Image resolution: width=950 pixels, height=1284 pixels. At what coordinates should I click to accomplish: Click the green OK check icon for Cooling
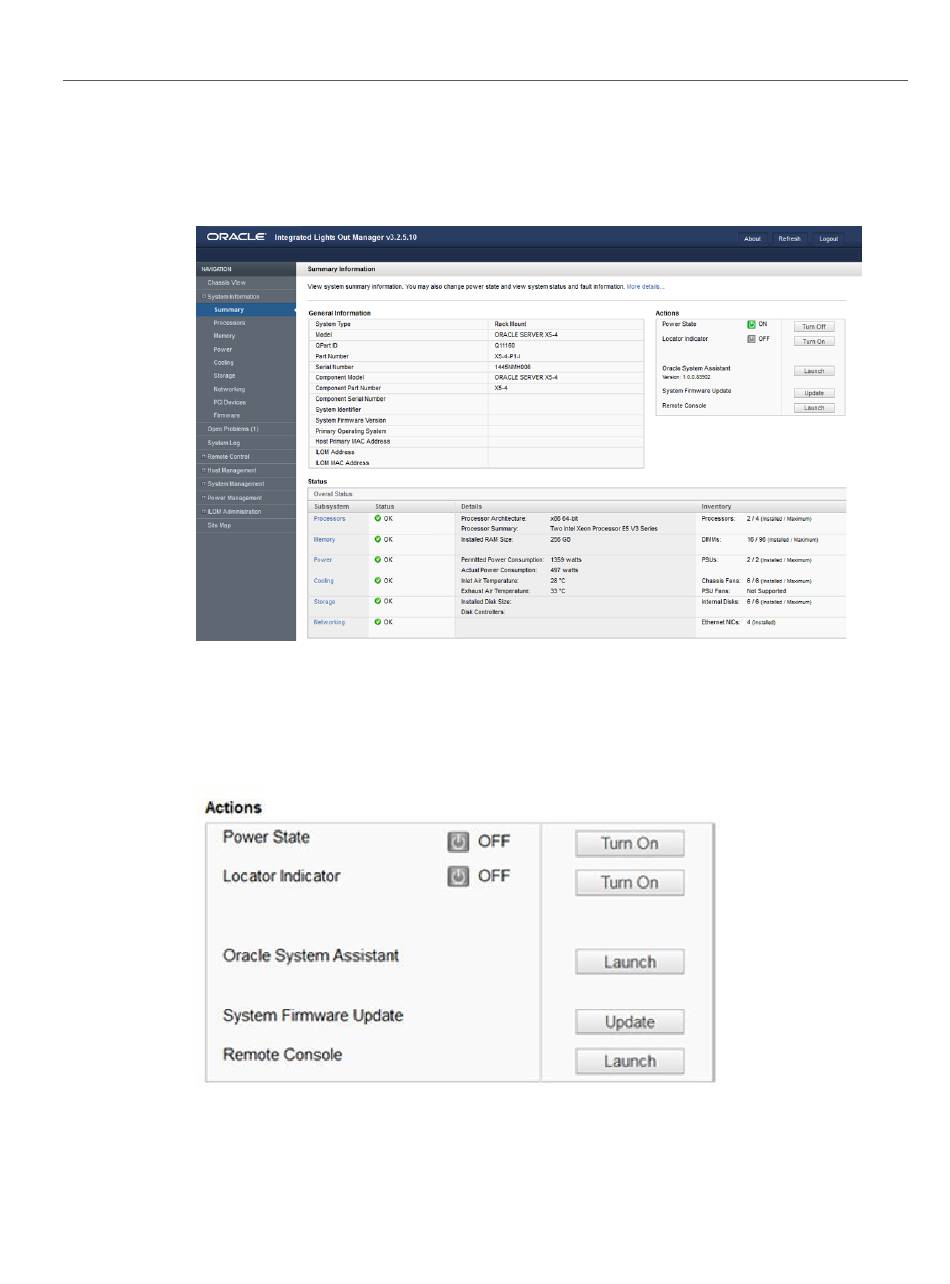(377, 581)
